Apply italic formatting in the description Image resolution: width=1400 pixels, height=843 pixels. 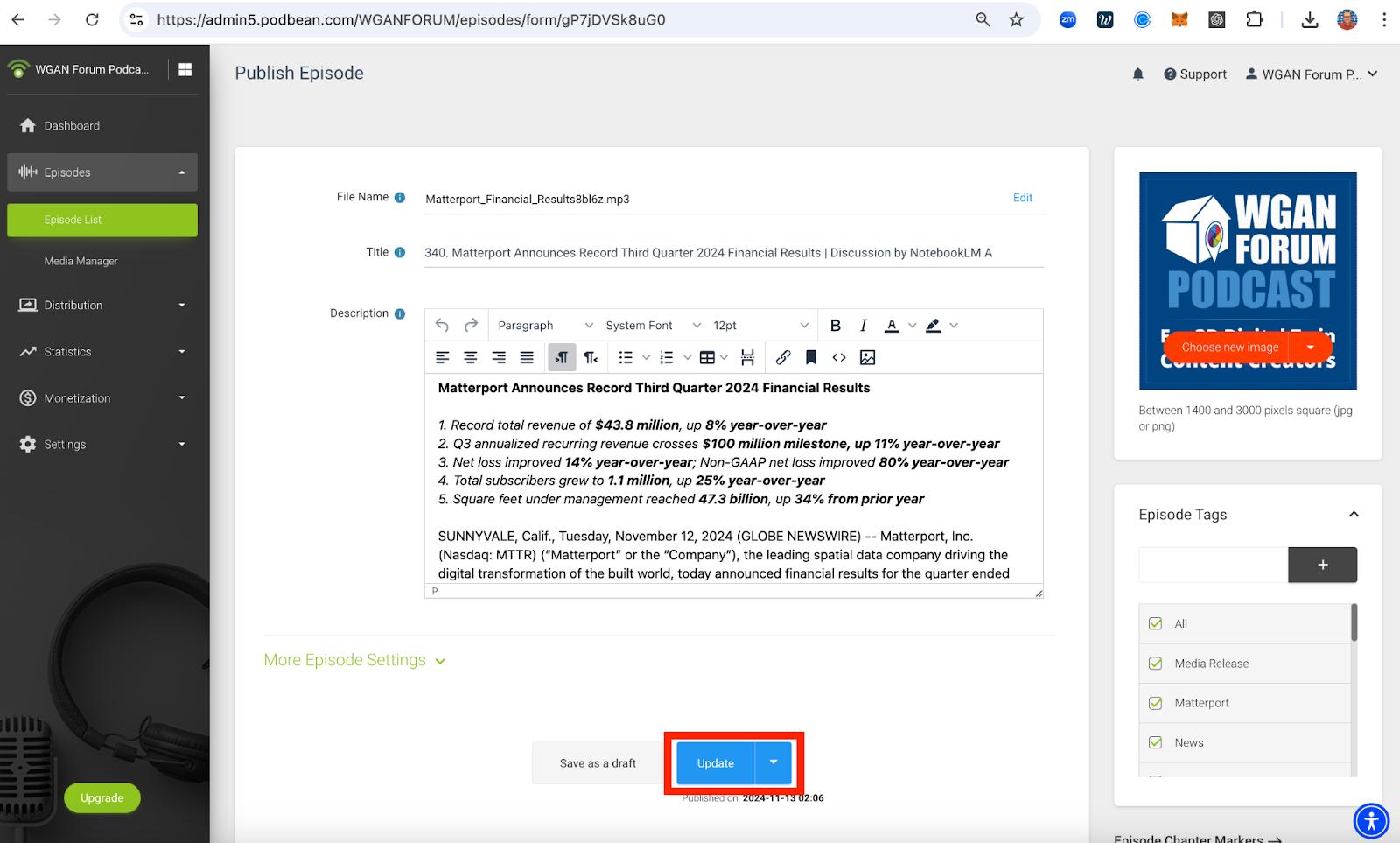(x=864, y=326)
